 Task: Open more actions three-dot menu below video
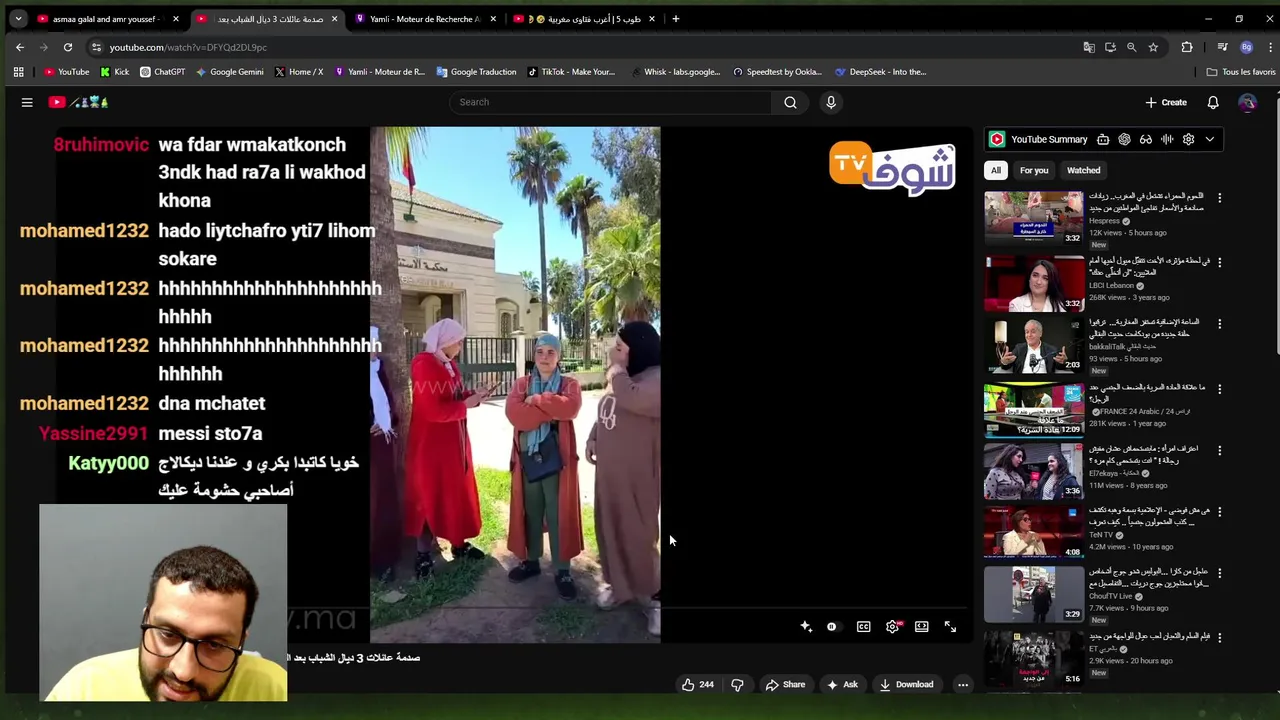[x=962, y=685]
